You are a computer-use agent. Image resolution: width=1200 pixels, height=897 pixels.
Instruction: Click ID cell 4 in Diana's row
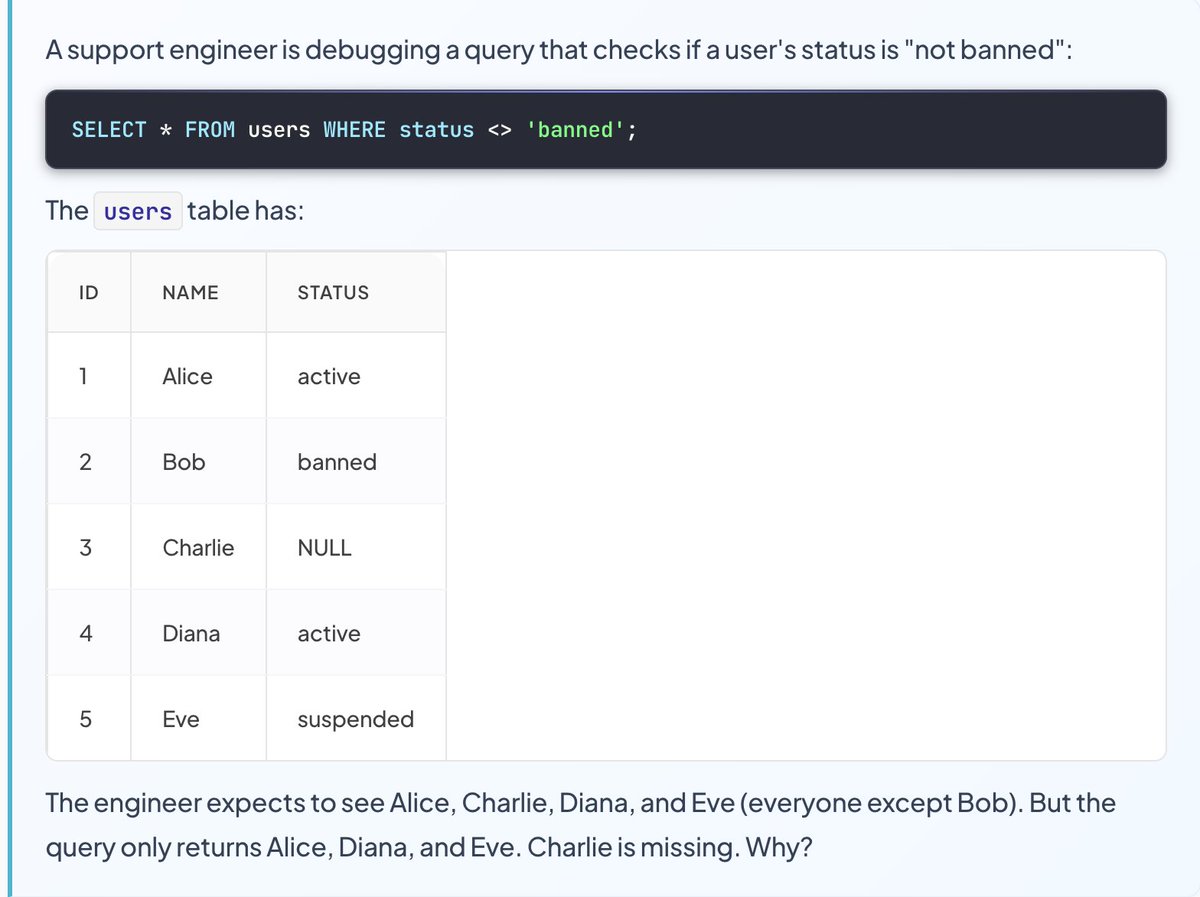tap(89, 634)
